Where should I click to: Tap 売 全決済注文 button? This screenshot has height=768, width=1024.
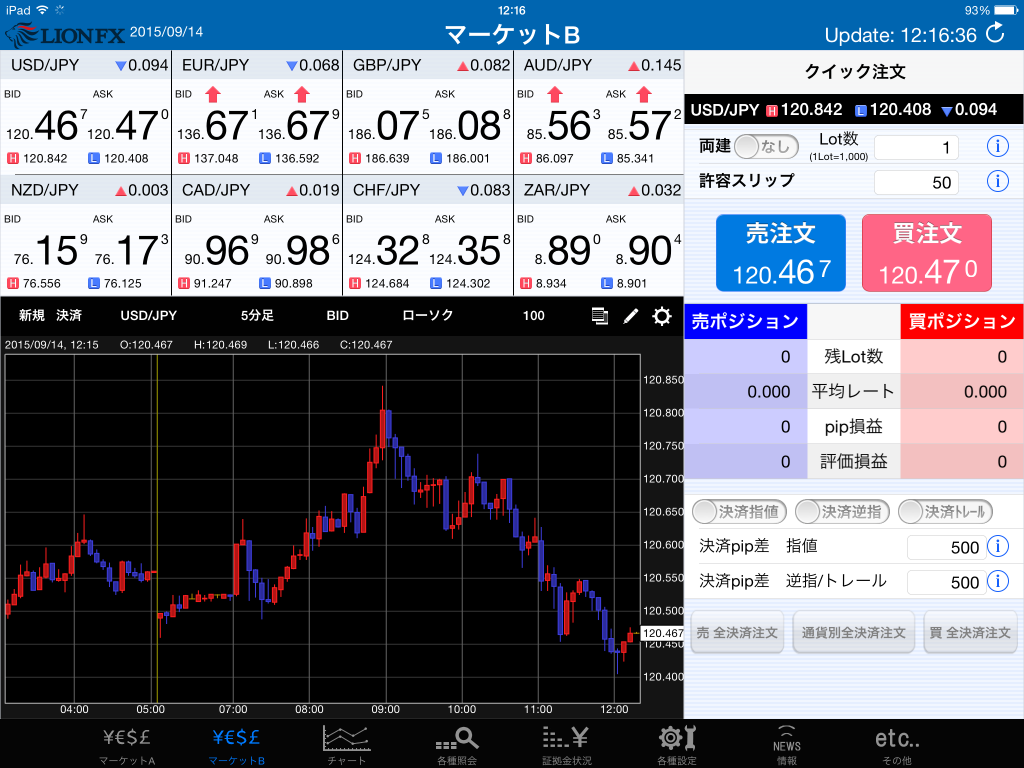(x=737, y=632)
